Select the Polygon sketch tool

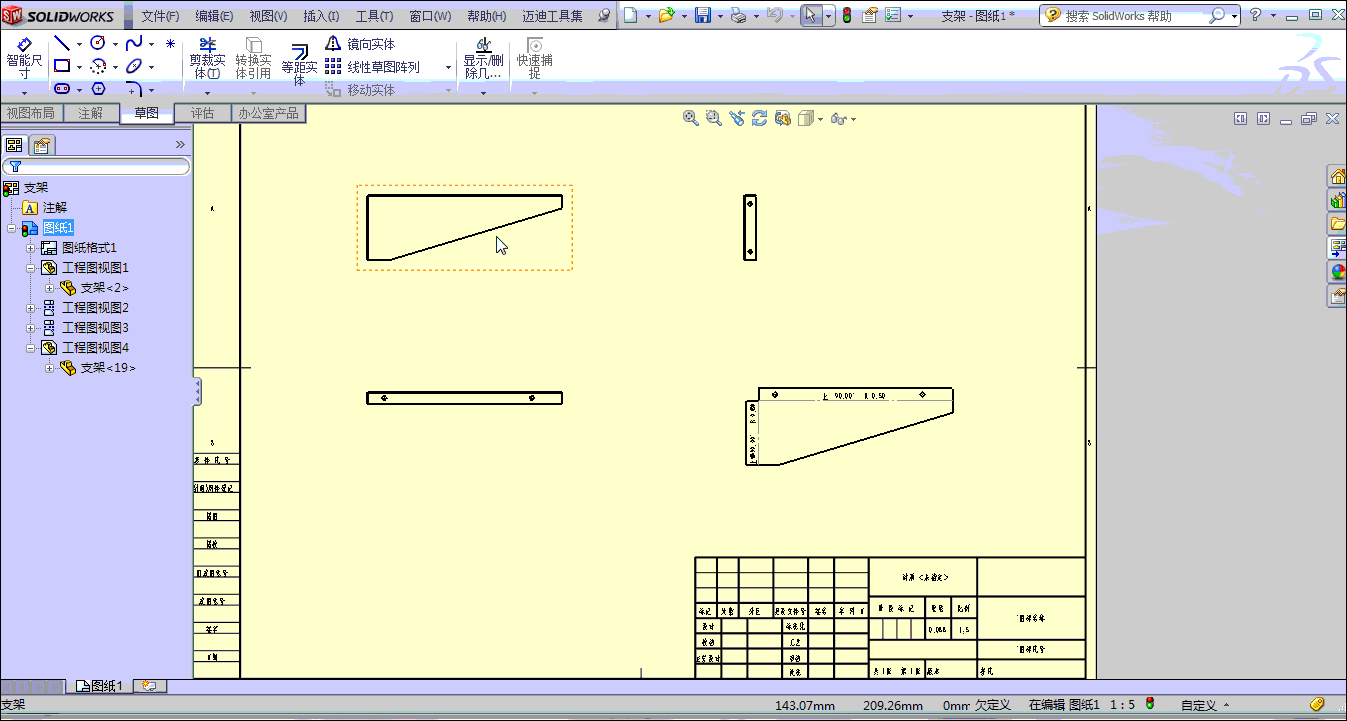[98, 89]
